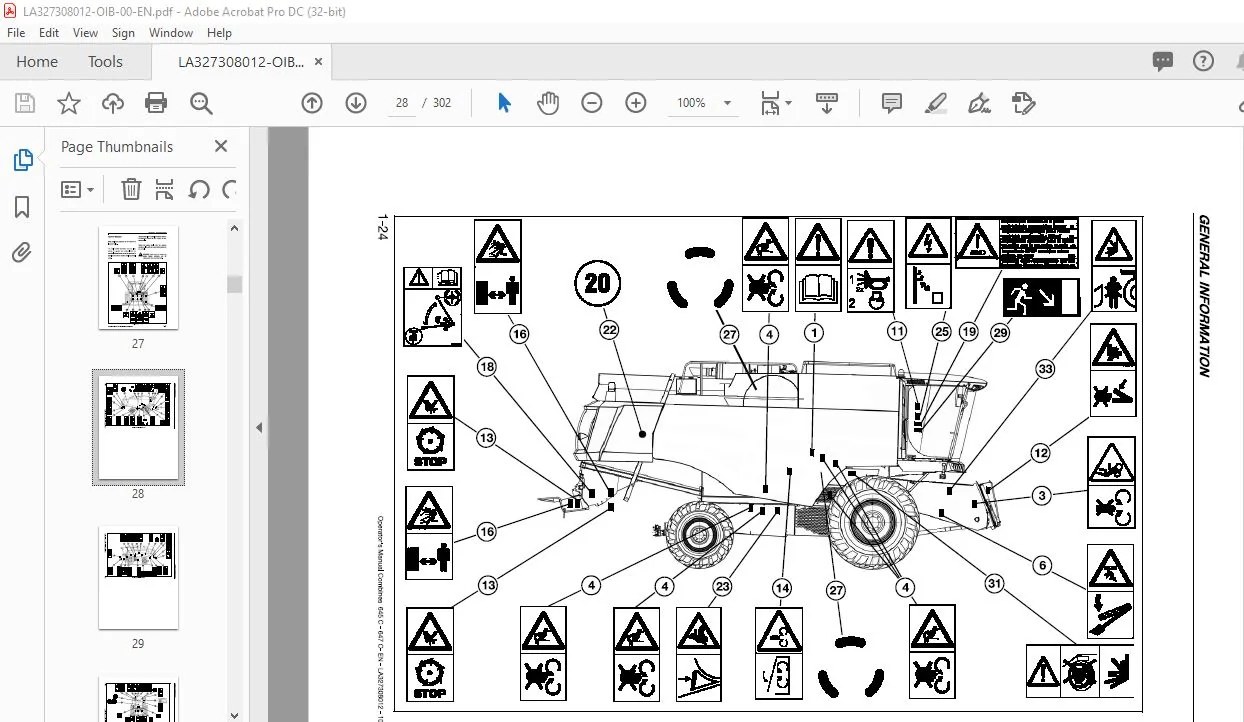Zoom out with the minus button

coord(592,103)
